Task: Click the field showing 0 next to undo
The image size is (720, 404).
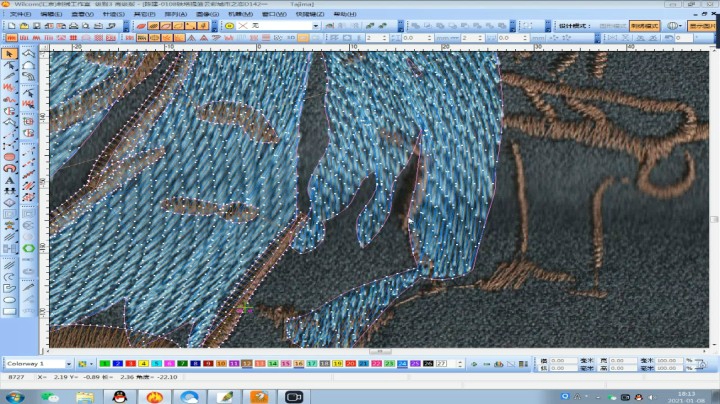Action: click(x=684, y=38)
